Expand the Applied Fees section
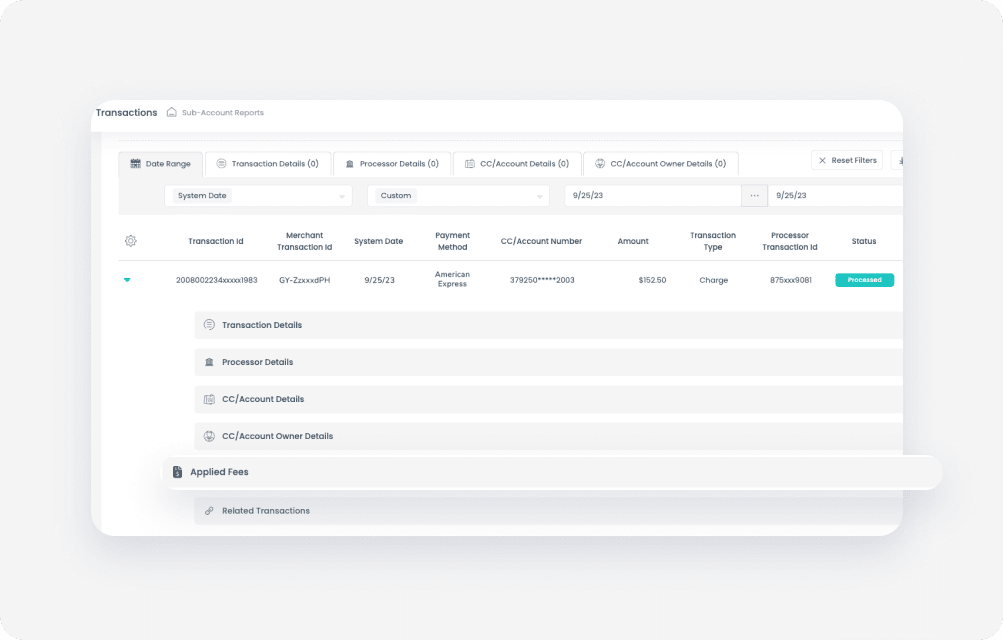Image resolution: width=1003 pixels, height=640 pixels. tap(553, 472)
